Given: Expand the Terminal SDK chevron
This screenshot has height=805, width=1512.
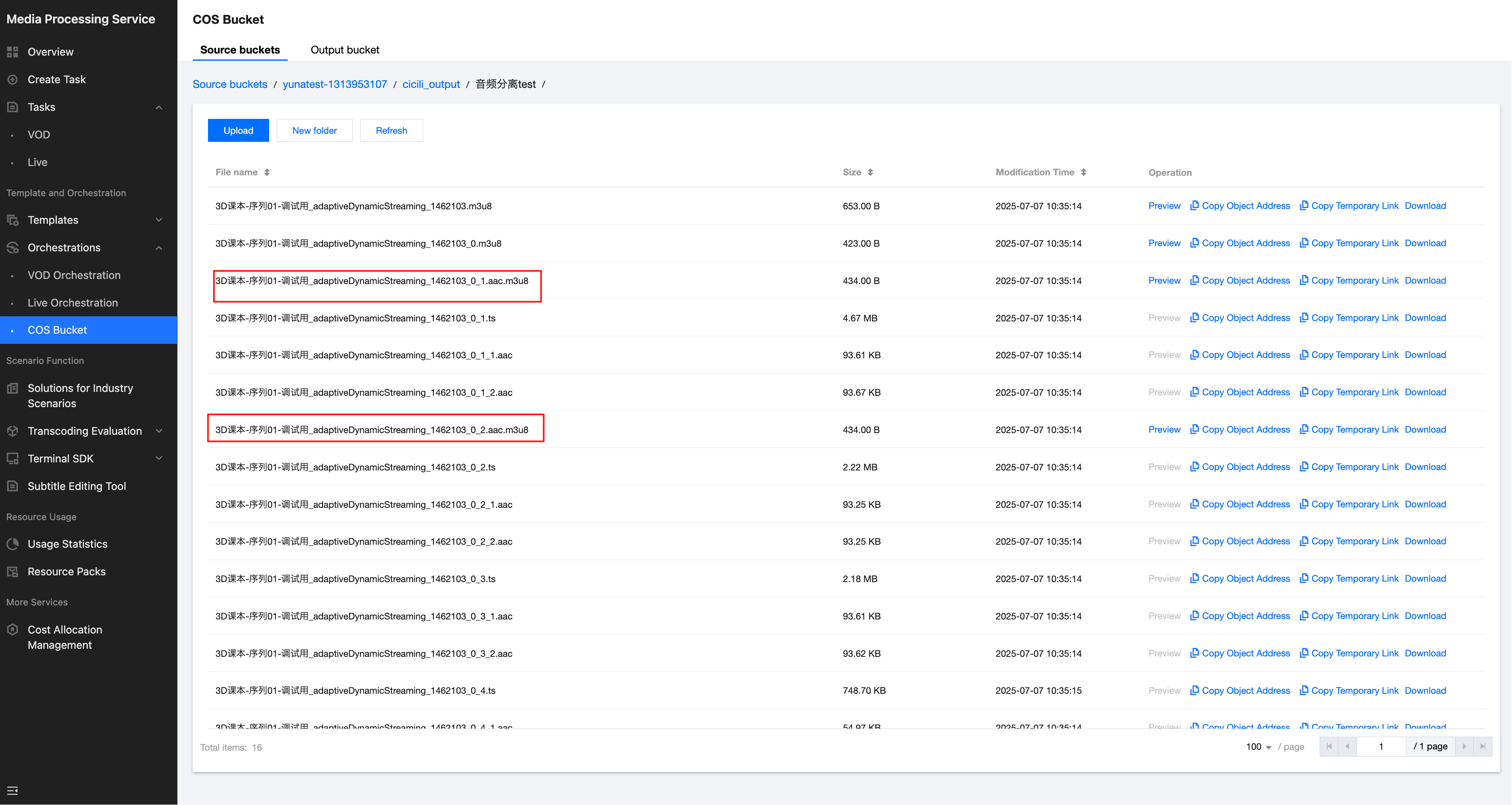Looking at the screenshot, I should click(x=159, y=459).
